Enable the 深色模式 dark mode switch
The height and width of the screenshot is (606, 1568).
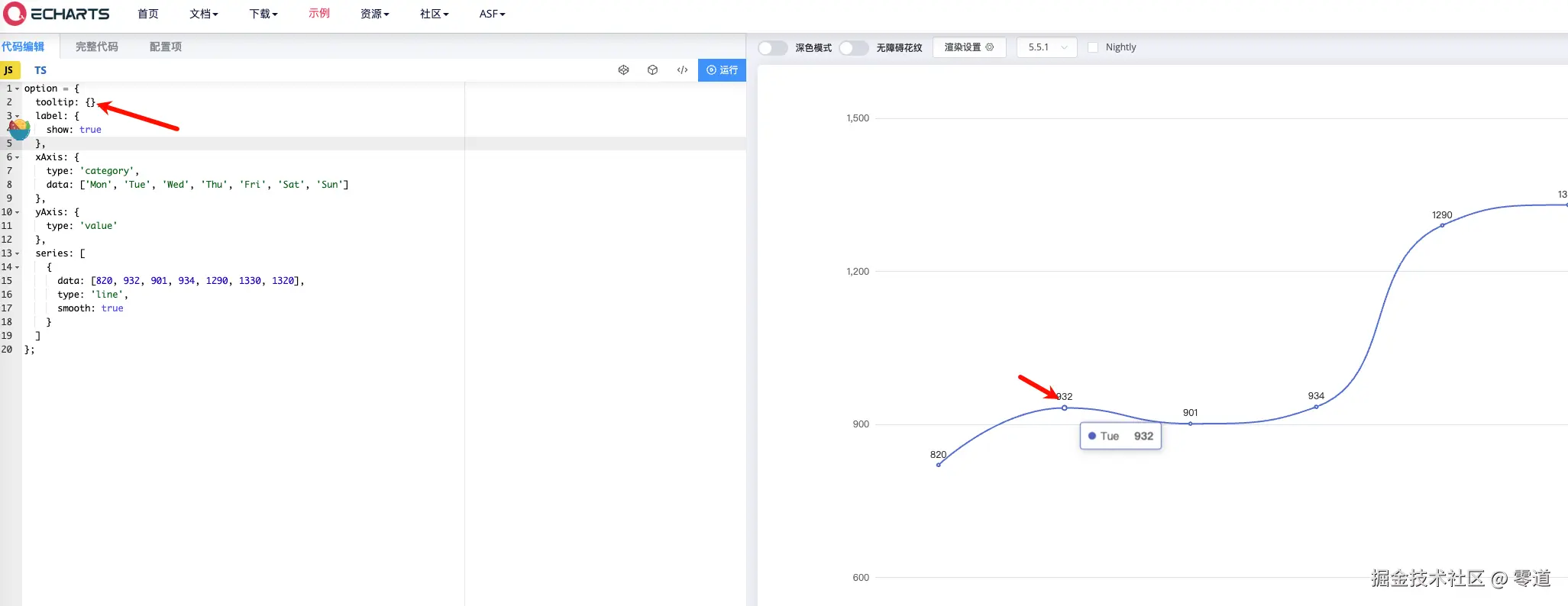[772, 47]
